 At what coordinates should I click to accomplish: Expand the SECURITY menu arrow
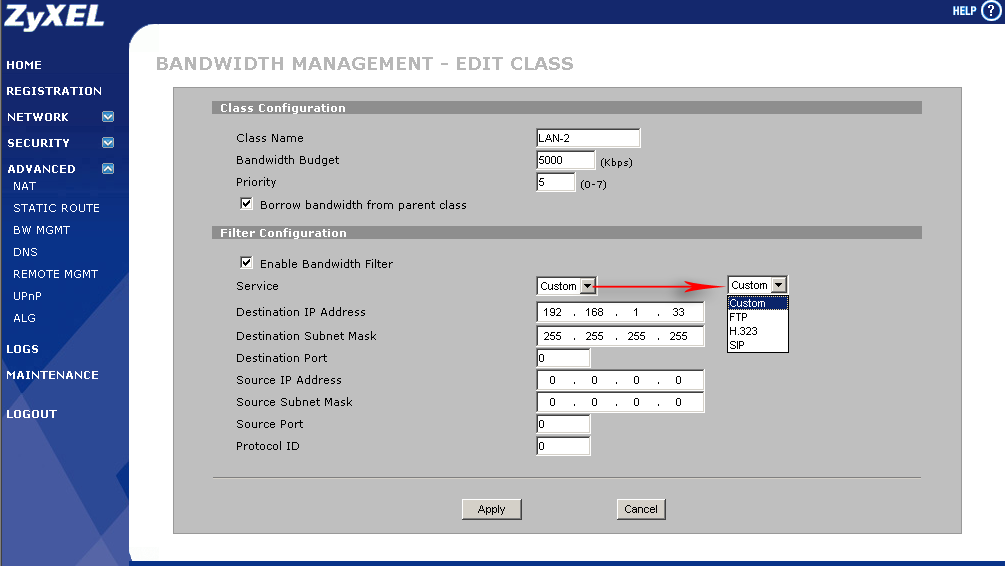[108, 142]
